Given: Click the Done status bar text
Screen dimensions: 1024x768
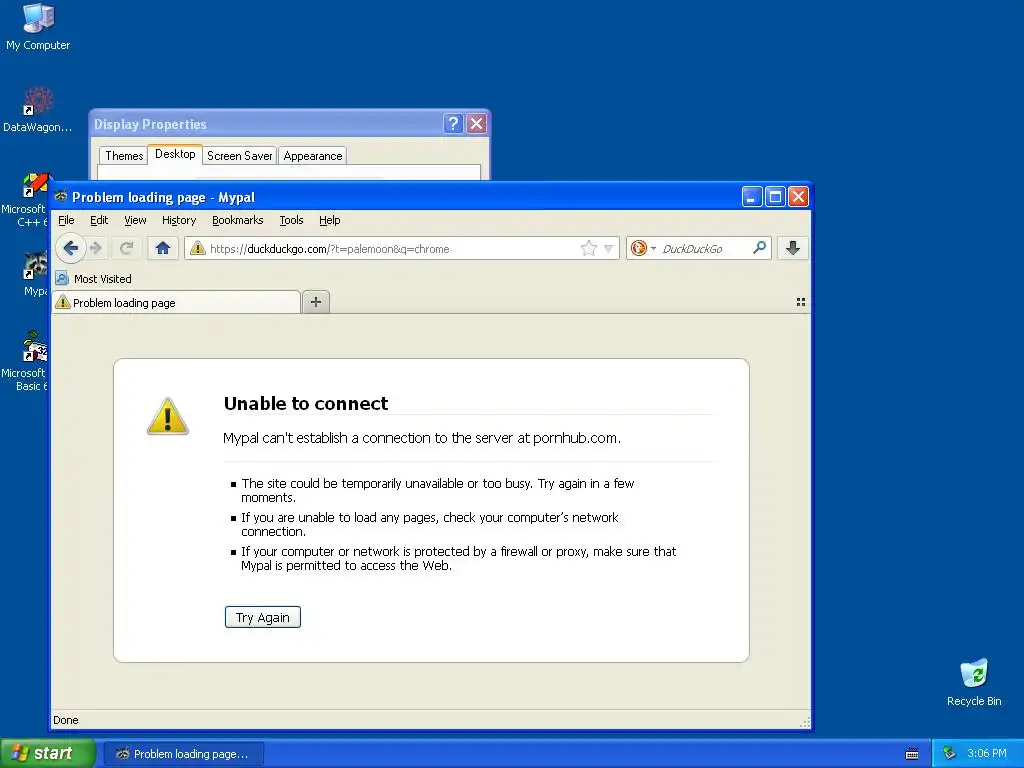Looking at the screenshot, I should click(65, 720).
